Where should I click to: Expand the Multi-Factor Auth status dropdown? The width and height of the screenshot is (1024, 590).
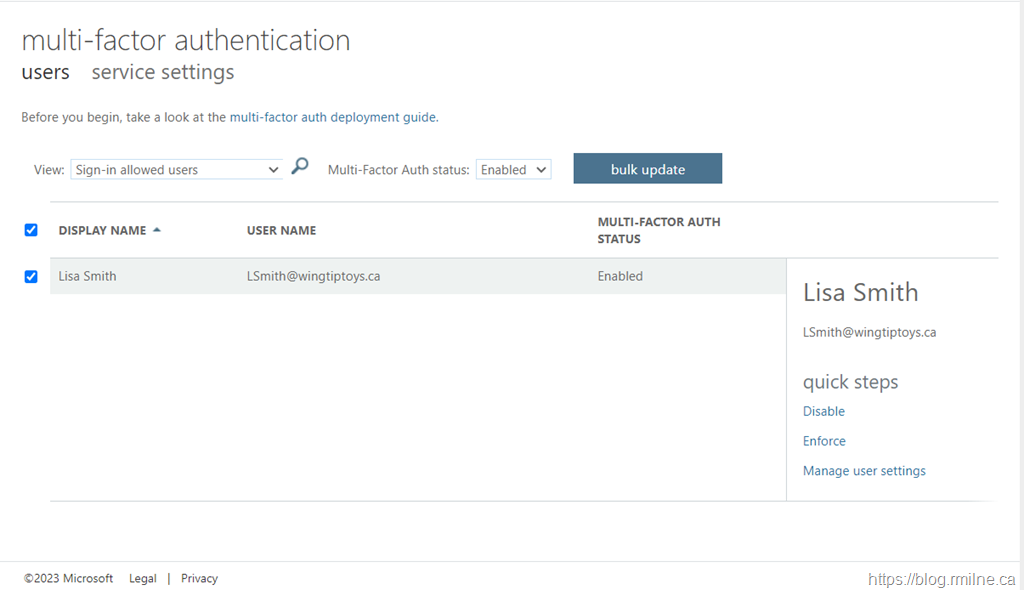[x=513, y=170]
